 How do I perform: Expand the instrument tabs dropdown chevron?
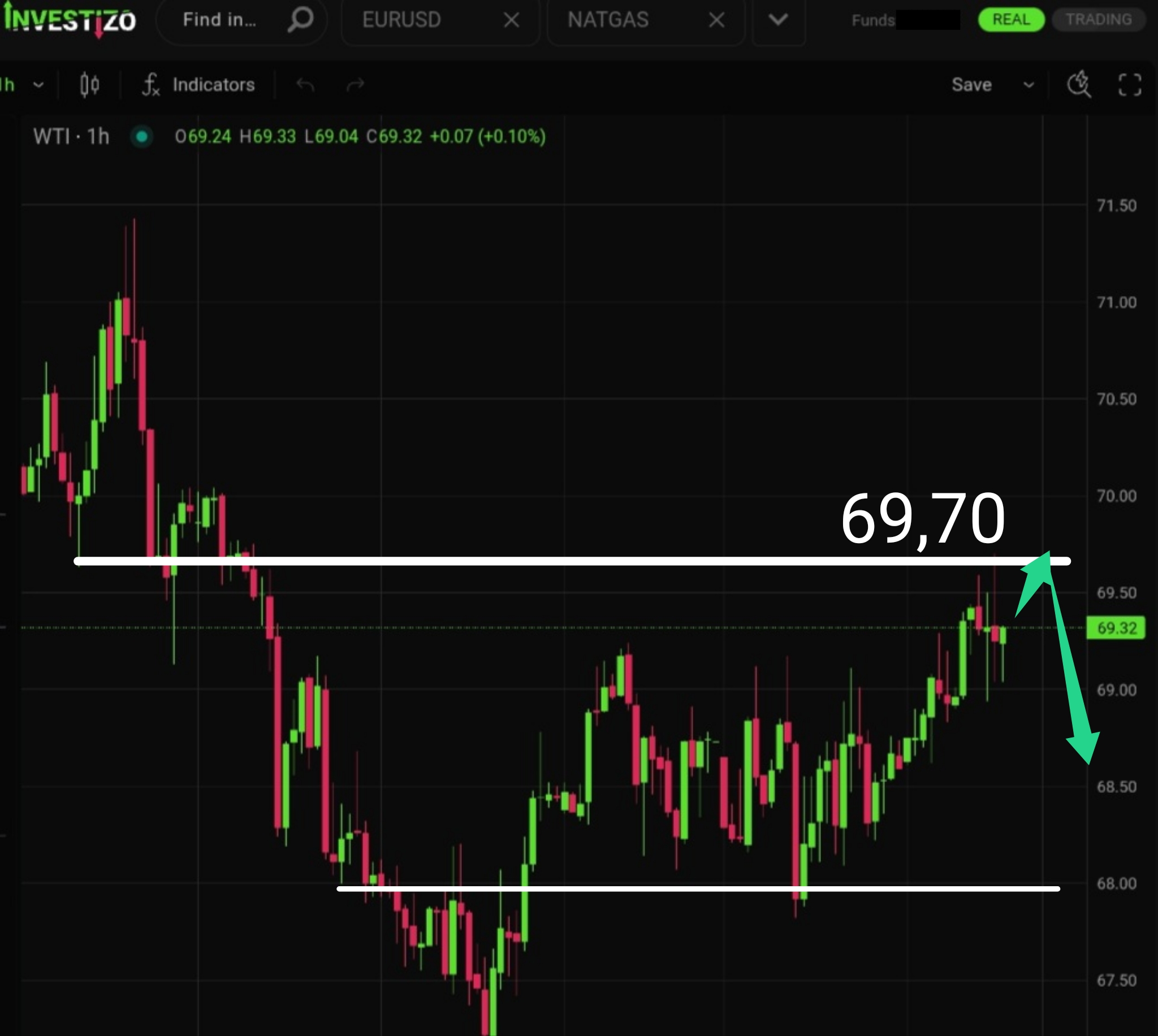[778, 20]
